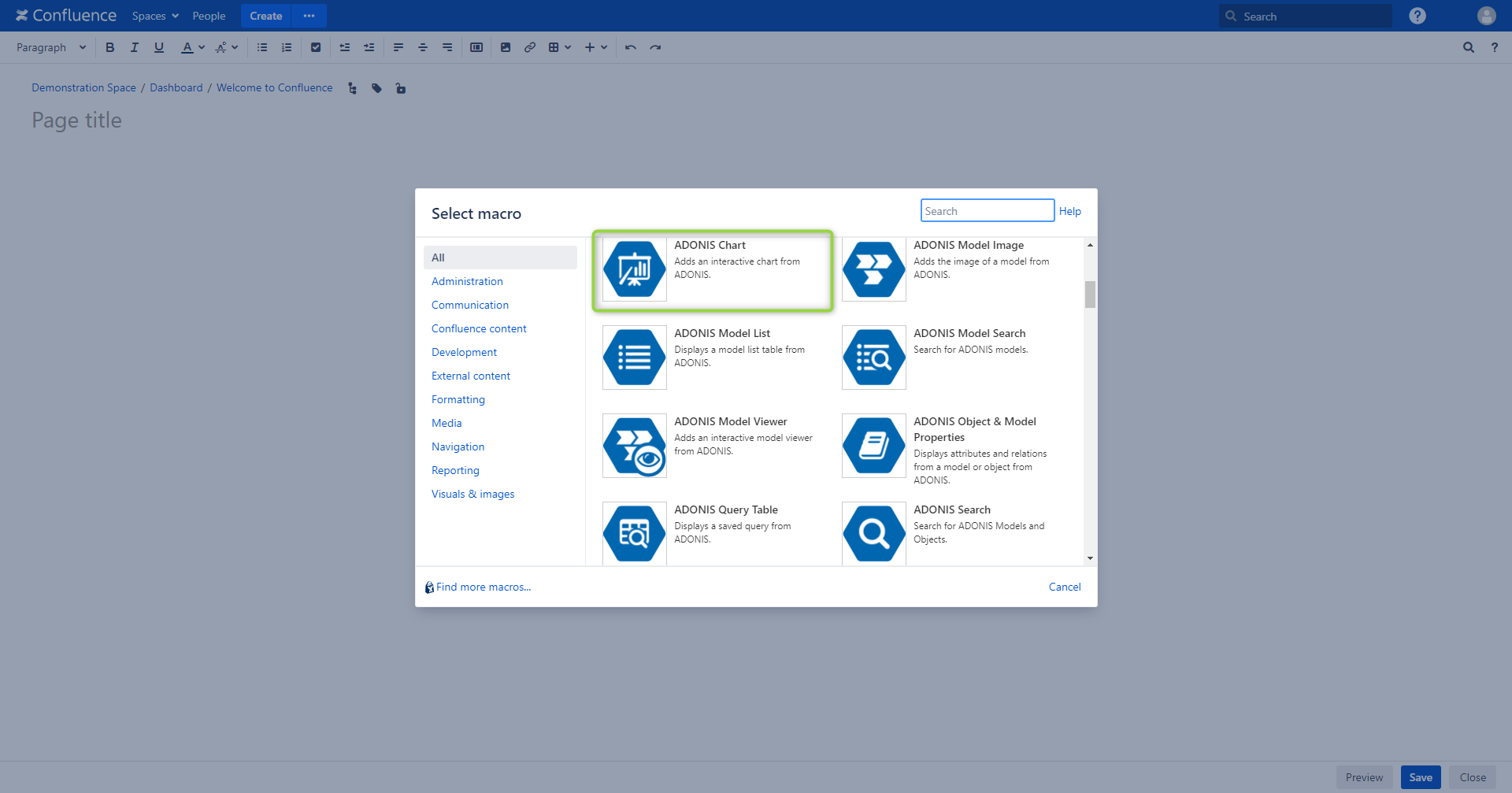Select the ADONIS Chart macro icon
The height and width of the screenshot is (793, 1512).
[635, 269]
